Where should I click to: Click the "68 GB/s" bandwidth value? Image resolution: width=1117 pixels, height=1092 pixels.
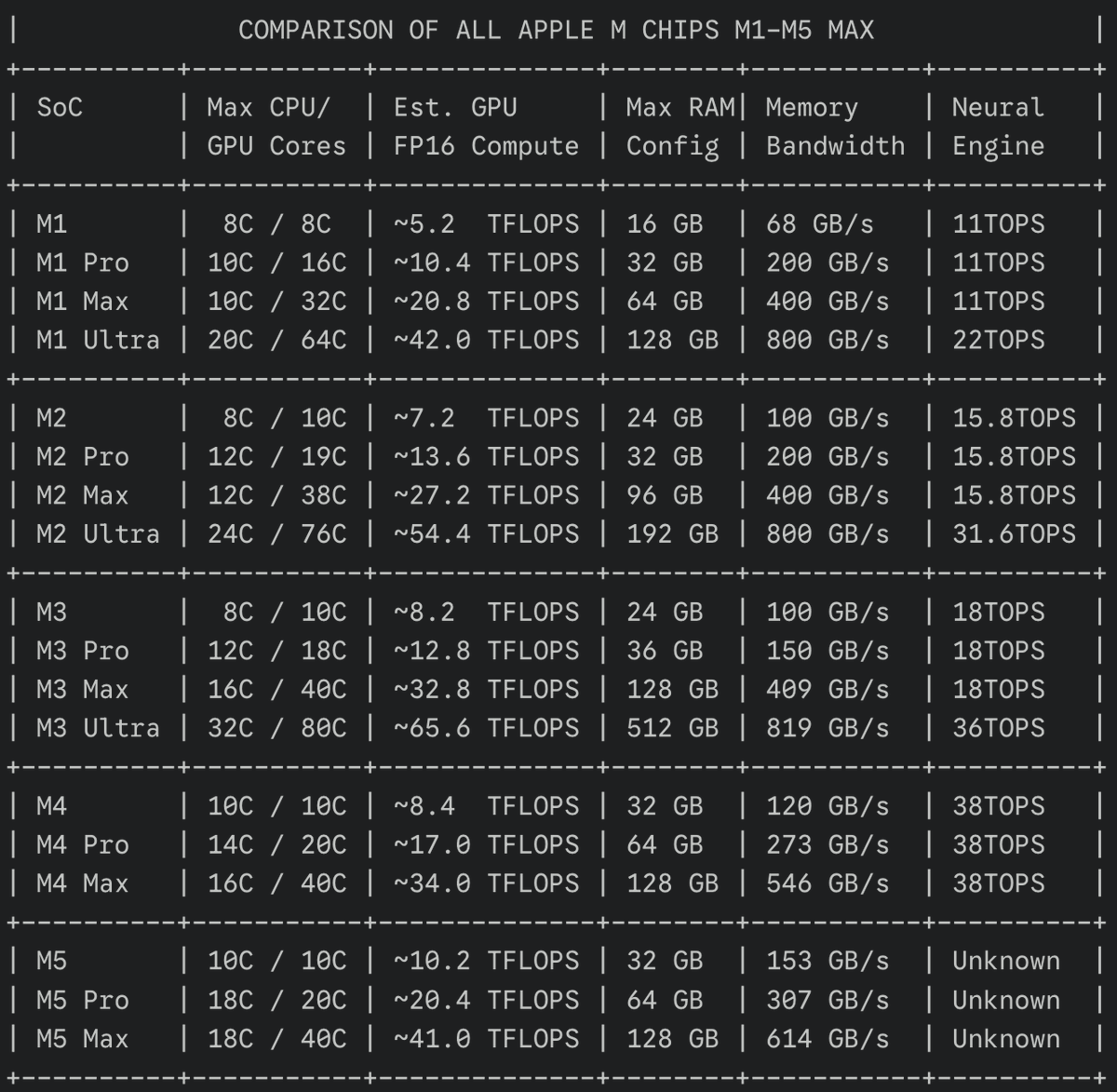819,223
